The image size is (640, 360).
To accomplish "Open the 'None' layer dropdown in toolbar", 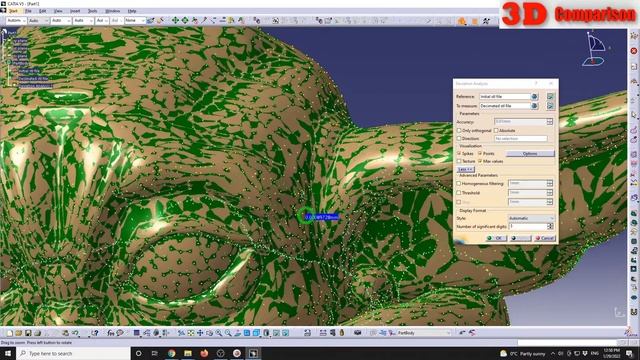I will [x=135, y=20].
